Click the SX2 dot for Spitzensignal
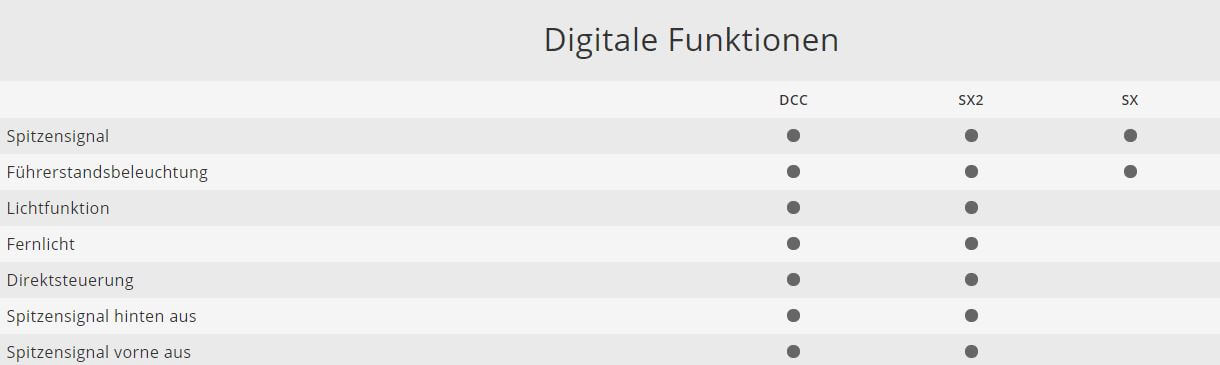The image size is (1220, 365). (971, 135)
